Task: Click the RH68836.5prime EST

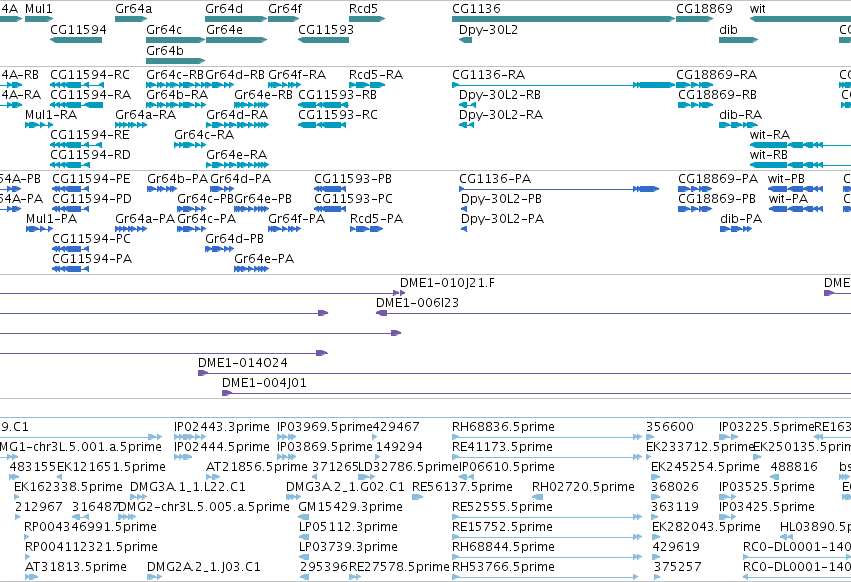Action: pyautogui.click(x=547, y=437)
